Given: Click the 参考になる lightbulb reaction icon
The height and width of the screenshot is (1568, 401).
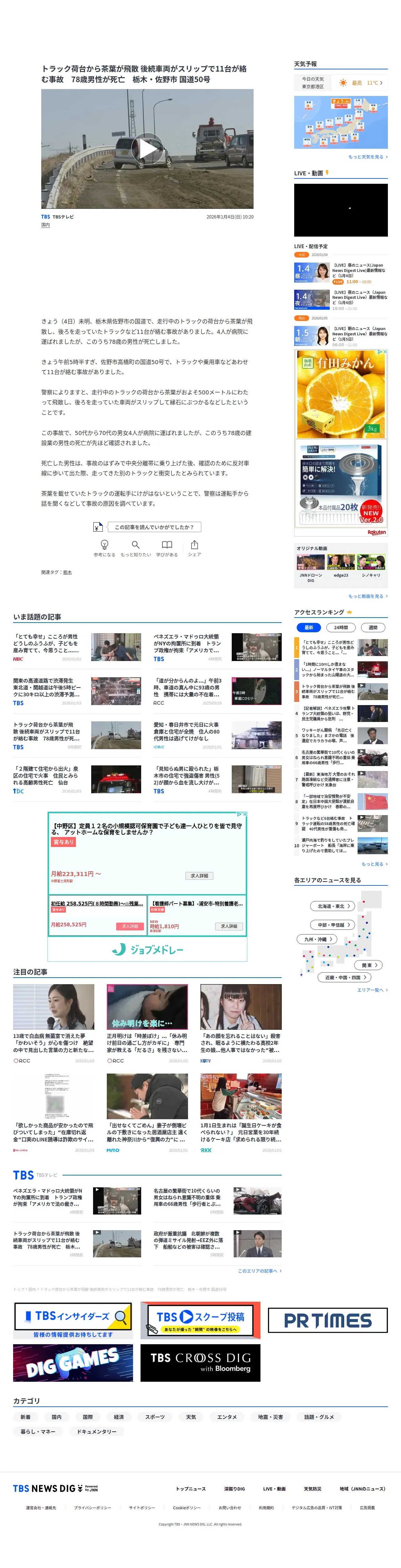Looking at the screenshot, I should click(x=104, y=545).
